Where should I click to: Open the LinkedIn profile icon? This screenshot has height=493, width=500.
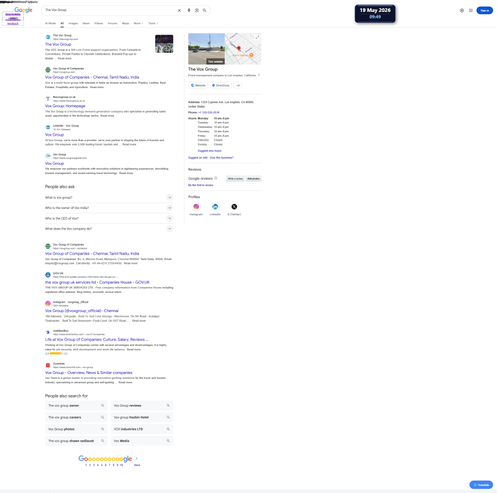215,207
